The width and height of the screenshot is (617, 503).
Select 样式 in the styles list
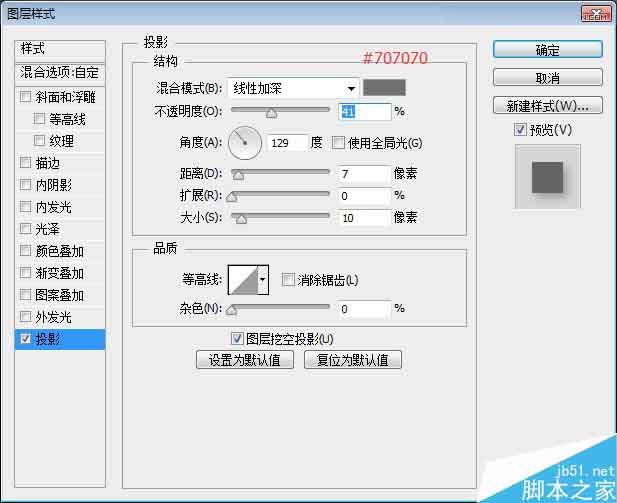(60, 49)
